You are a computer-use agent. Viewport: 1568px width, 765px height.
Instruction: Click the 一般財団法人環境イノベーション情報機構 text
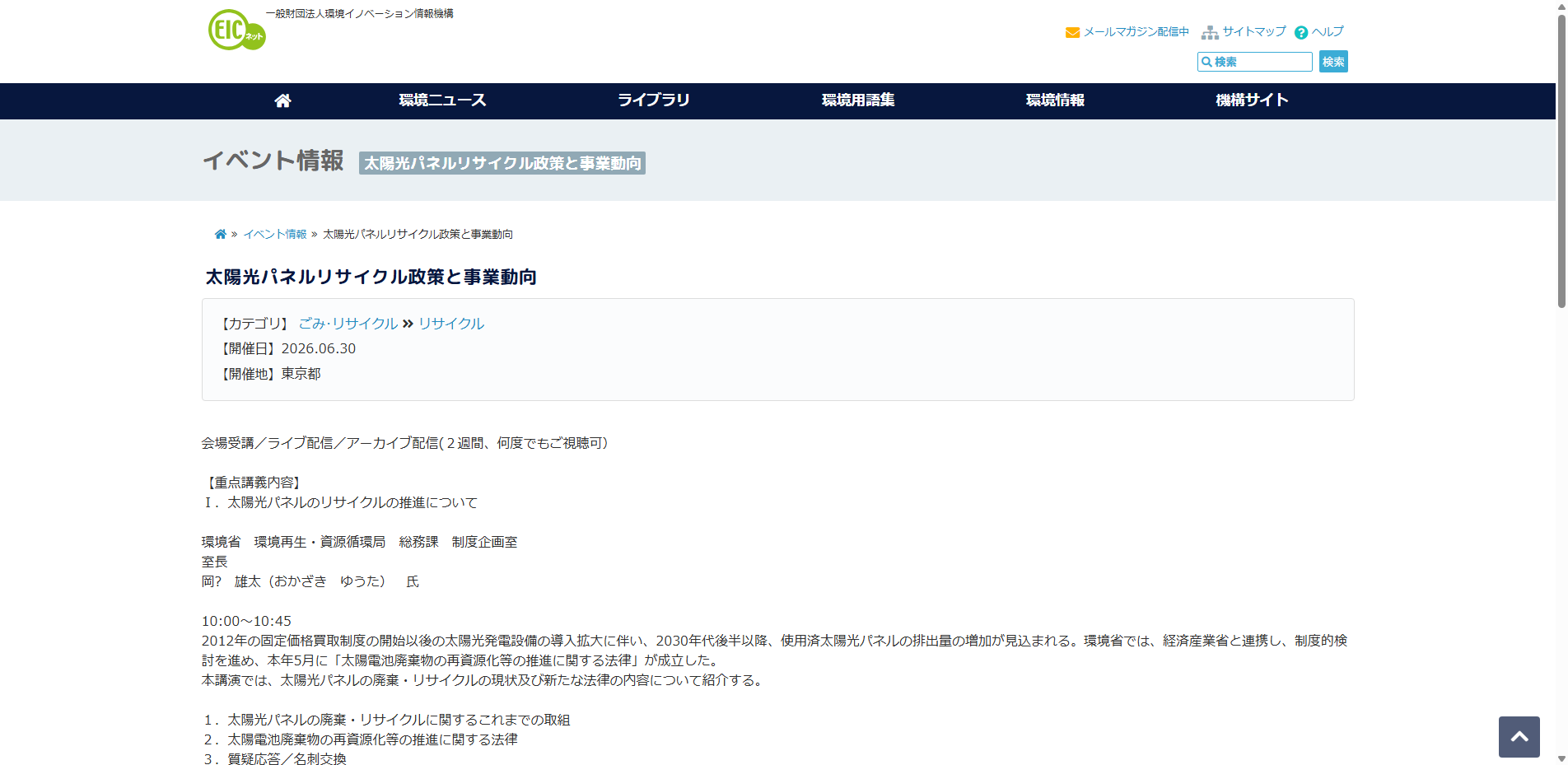359,14
